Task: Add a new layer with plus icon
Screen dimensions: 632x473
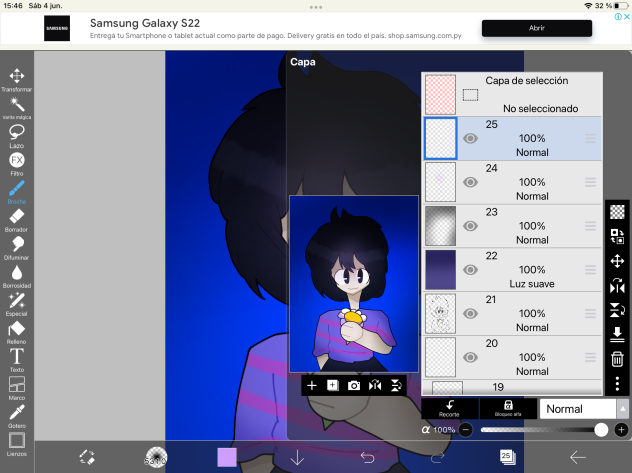Action: point(312,386)
